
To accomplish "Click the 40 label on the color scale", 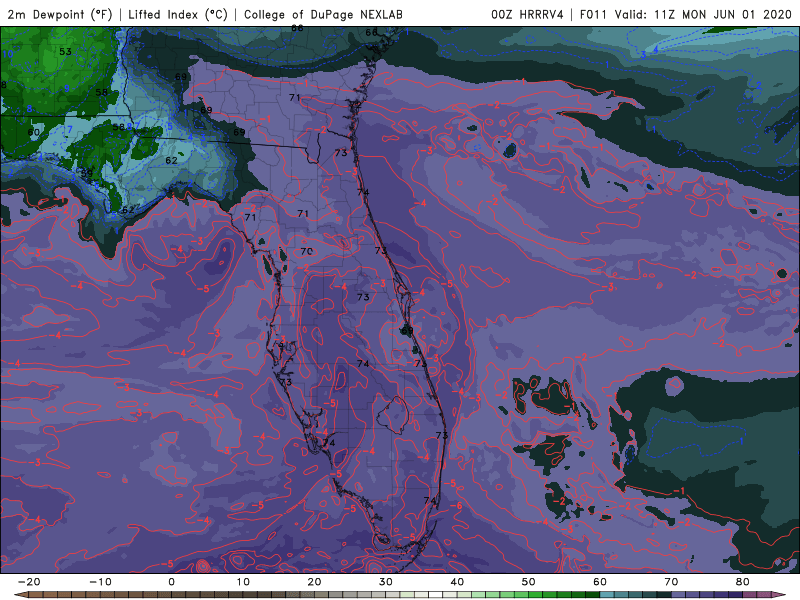I will coord(457,582).
